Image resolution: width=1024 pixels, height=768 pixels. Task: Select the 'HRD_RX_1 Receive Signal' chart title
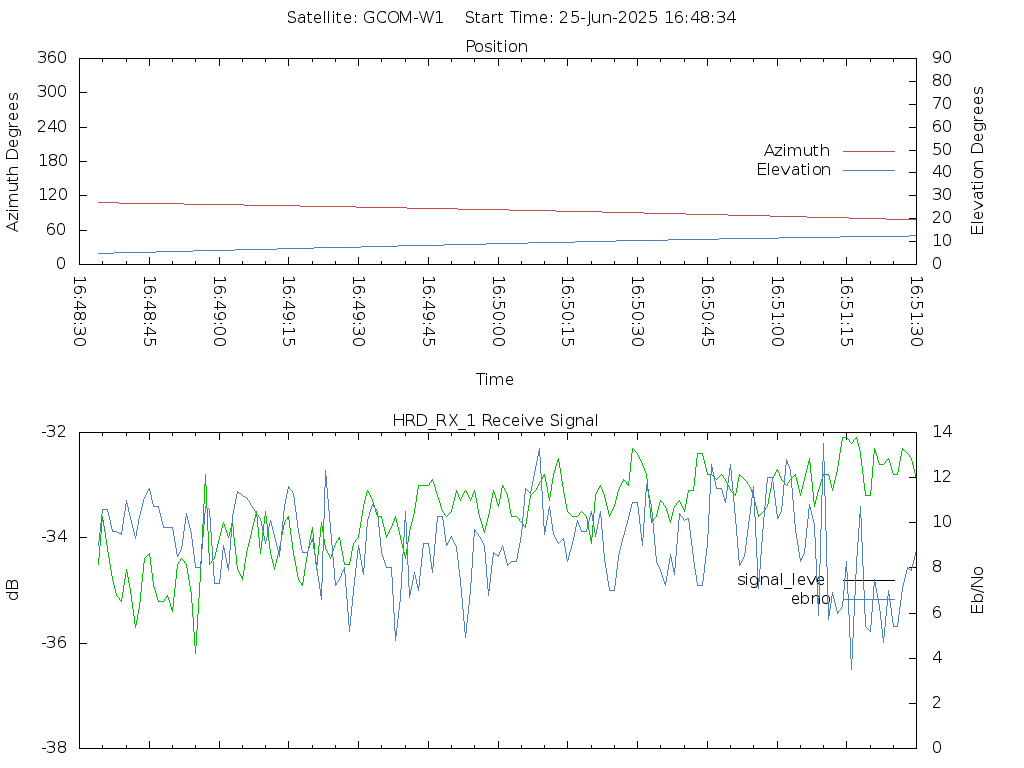tap(495, 421)
